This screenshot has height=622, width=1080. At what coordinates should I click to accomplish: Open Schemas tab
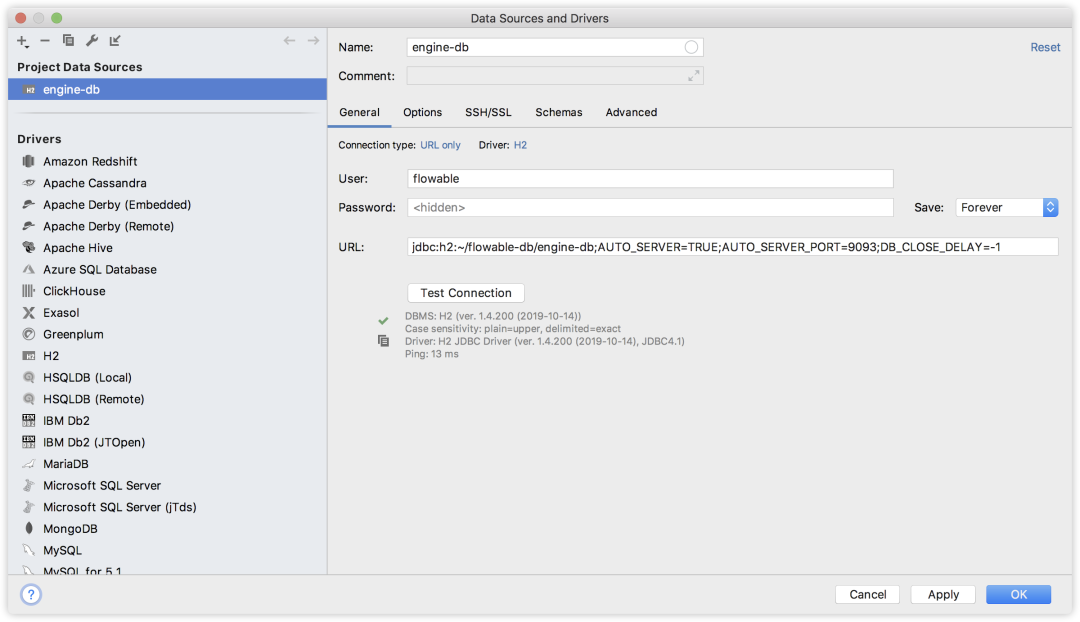[x=559, y=112]
